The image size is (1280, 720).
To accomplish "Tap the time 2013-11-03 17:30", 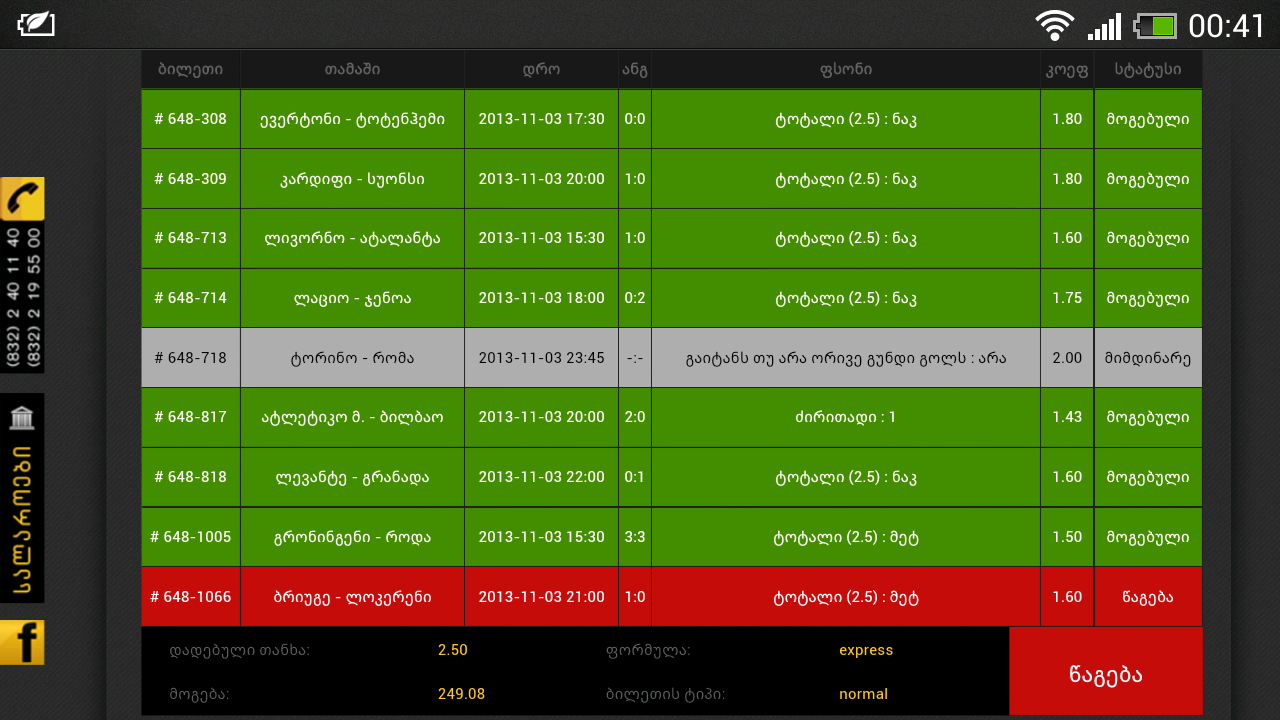I will pyautogui.click(x=541, y=119).
